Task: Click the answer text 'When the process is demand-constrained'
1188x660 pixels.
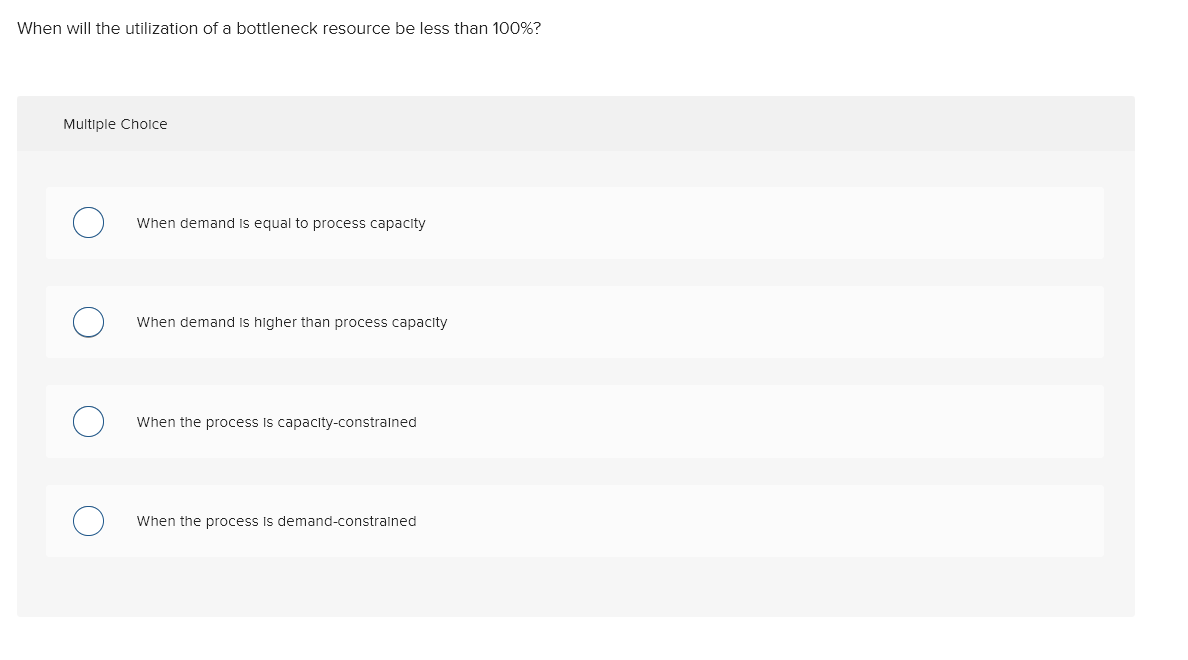Action: (276, 521)
